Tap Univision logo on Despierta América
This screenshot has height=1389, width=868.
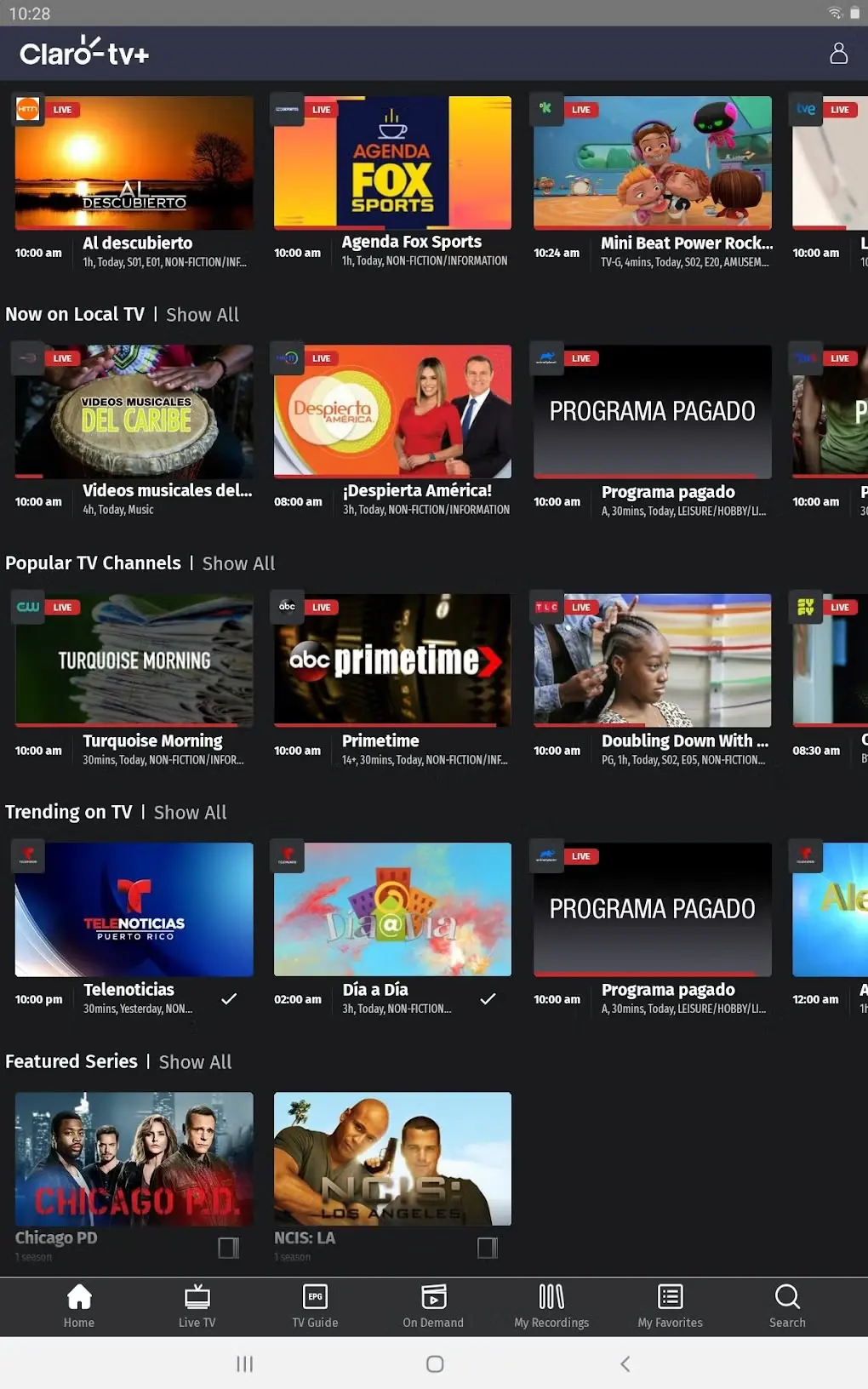point(287,358)
